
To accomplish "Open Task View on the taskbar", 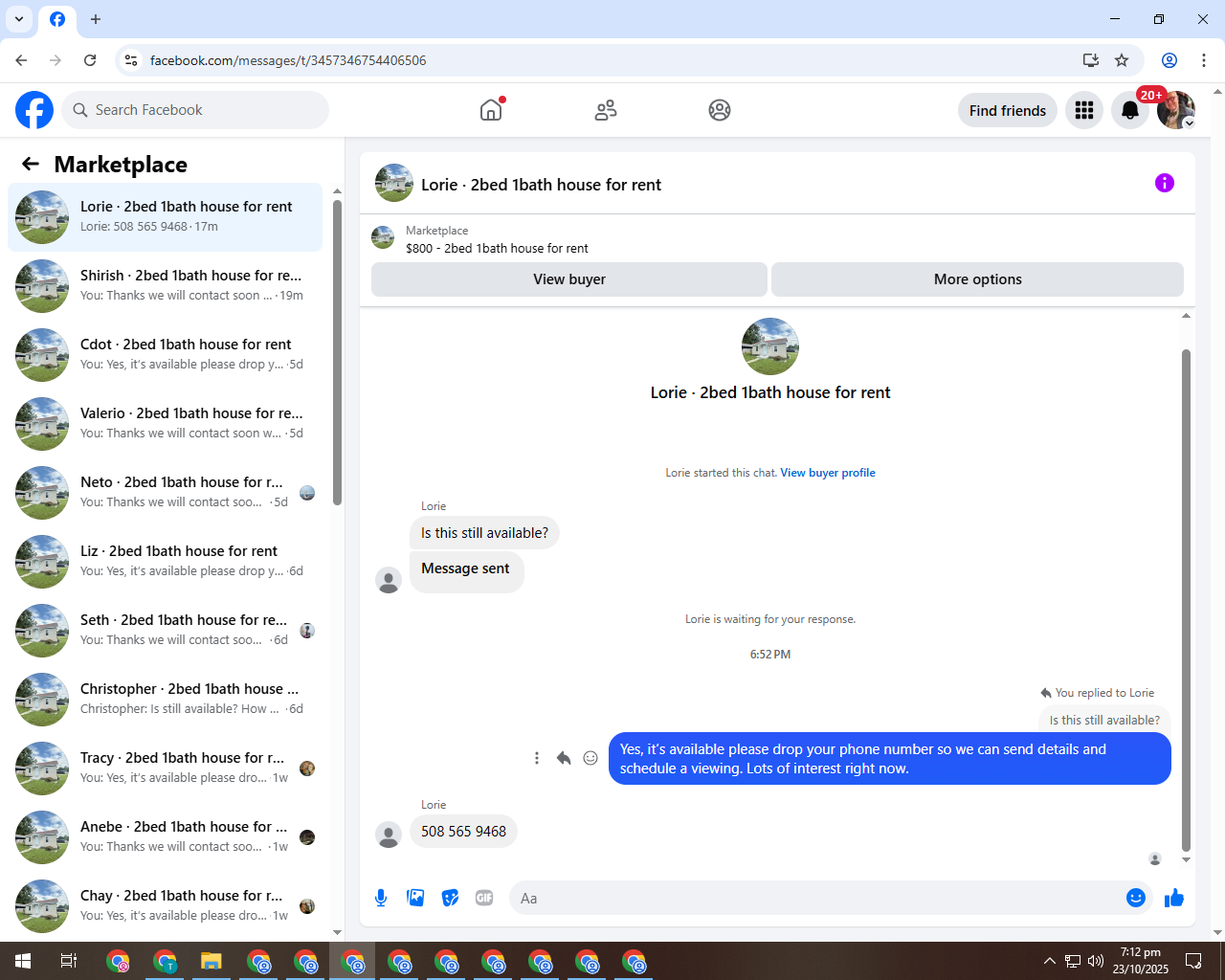I will point(69,961).
